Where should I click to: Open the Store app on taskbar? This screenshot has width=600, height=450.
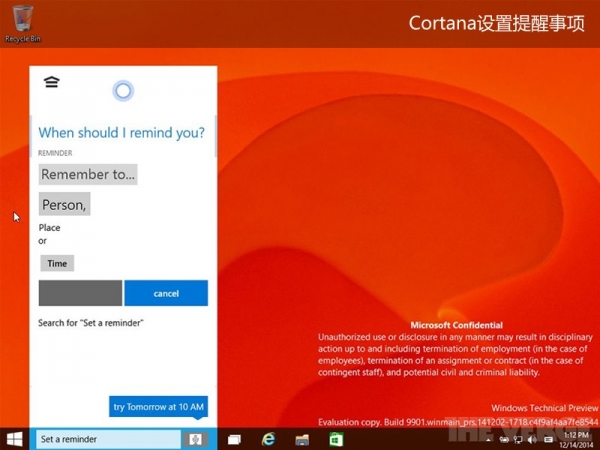(x=337, y=439)
